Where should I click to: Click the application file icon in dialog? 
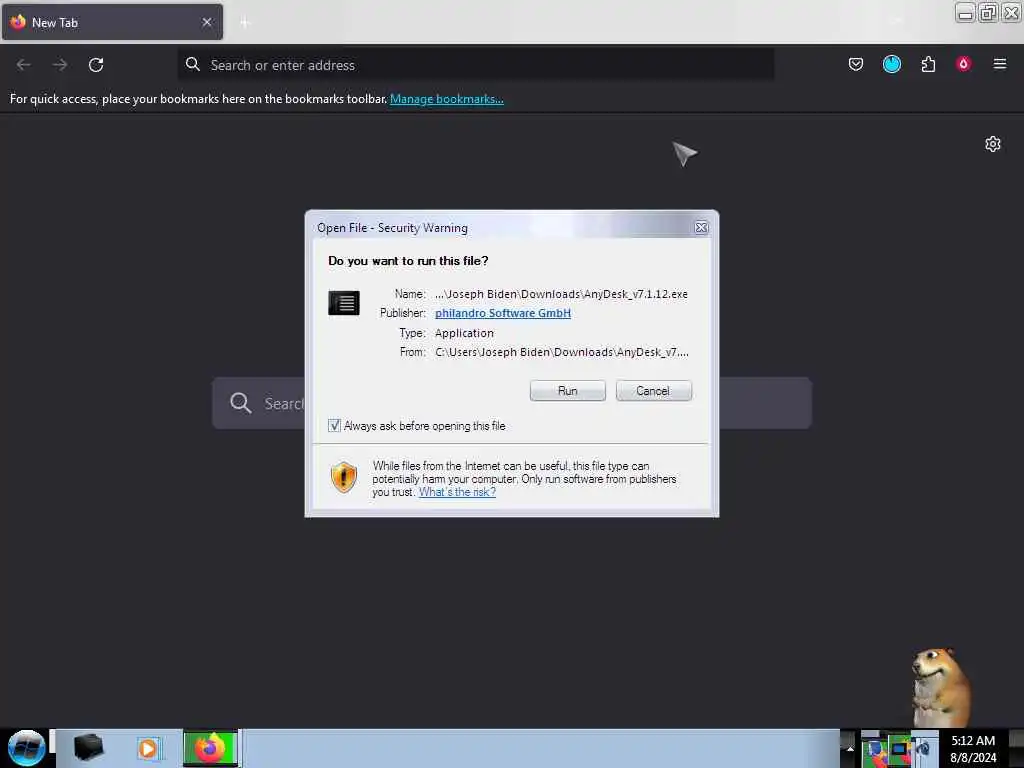(x=344, y=303)
